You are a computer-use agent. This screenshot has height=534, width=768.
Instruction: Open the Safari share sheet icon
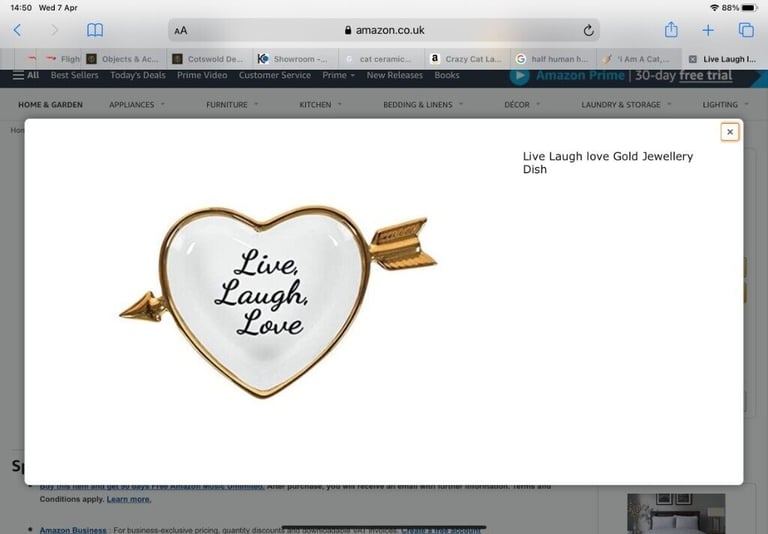(x=671, y=30)
